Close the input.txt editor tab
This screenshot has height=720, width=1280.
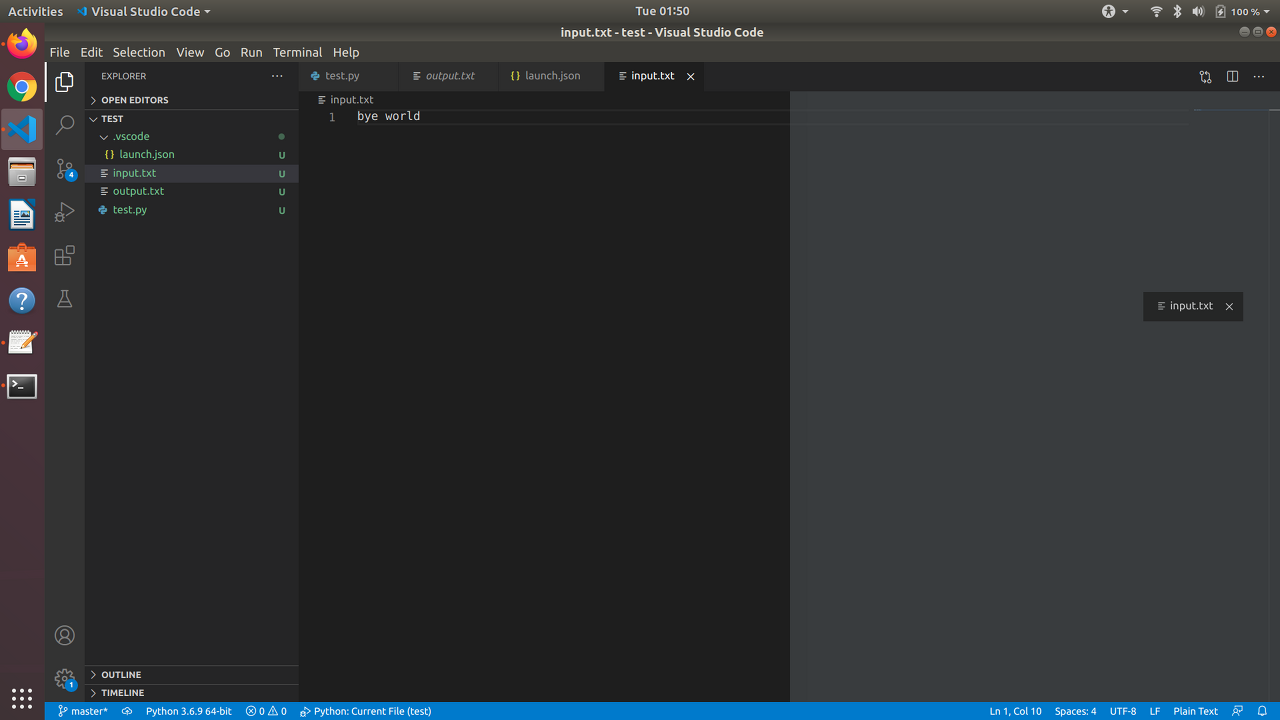click(x=690, y=76)
